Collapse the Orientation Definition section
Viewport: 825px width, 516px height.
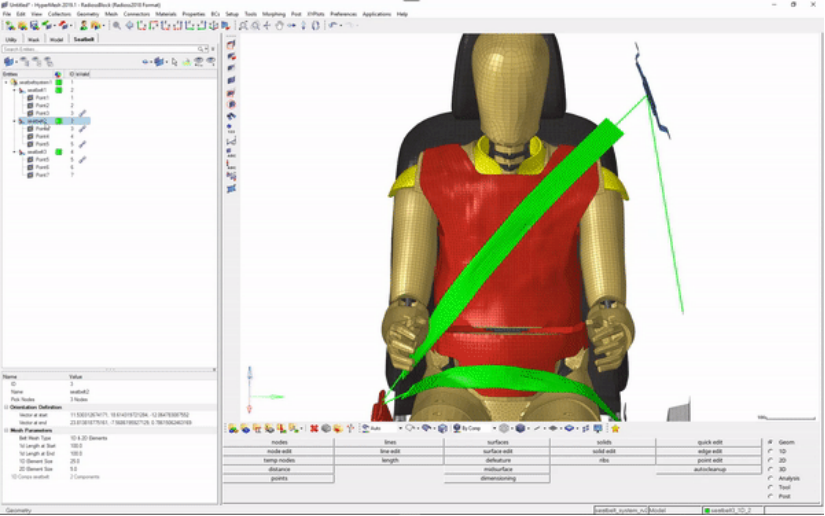pyautogui.click(x=6, y=407)
